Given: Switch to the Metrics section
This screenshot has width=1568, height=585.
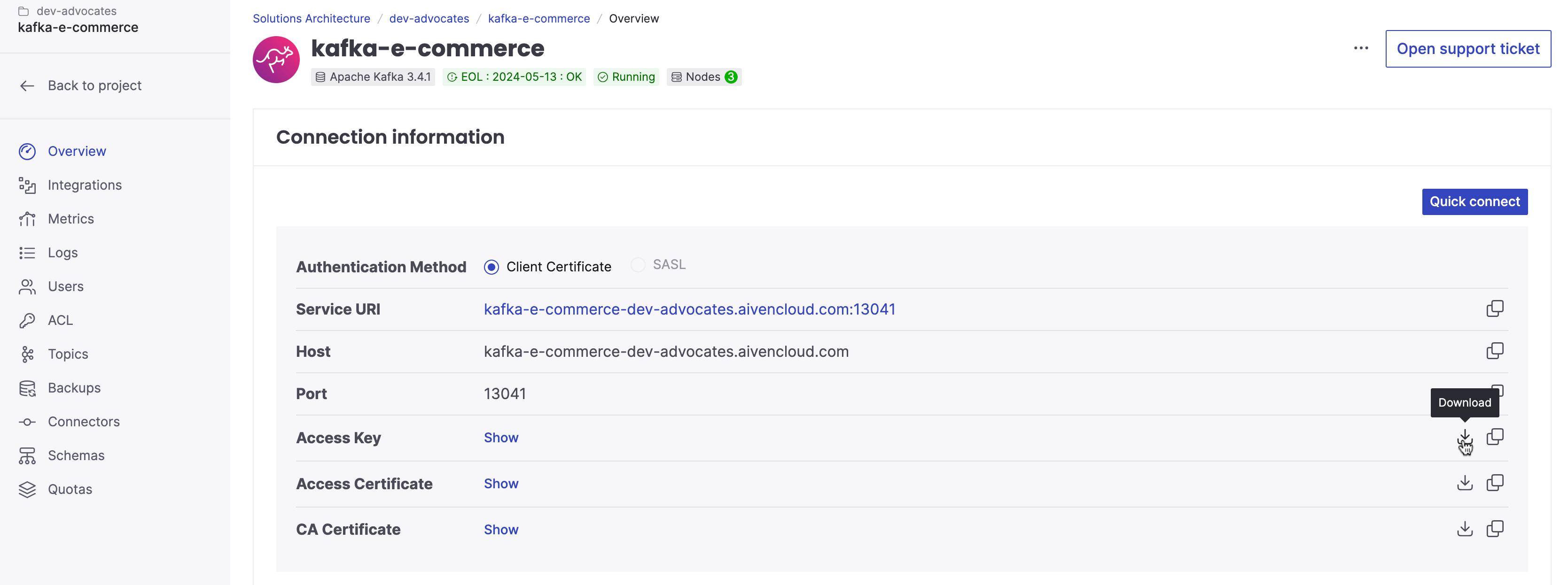Looking at the screenshot, I should (x=27, y=219).
